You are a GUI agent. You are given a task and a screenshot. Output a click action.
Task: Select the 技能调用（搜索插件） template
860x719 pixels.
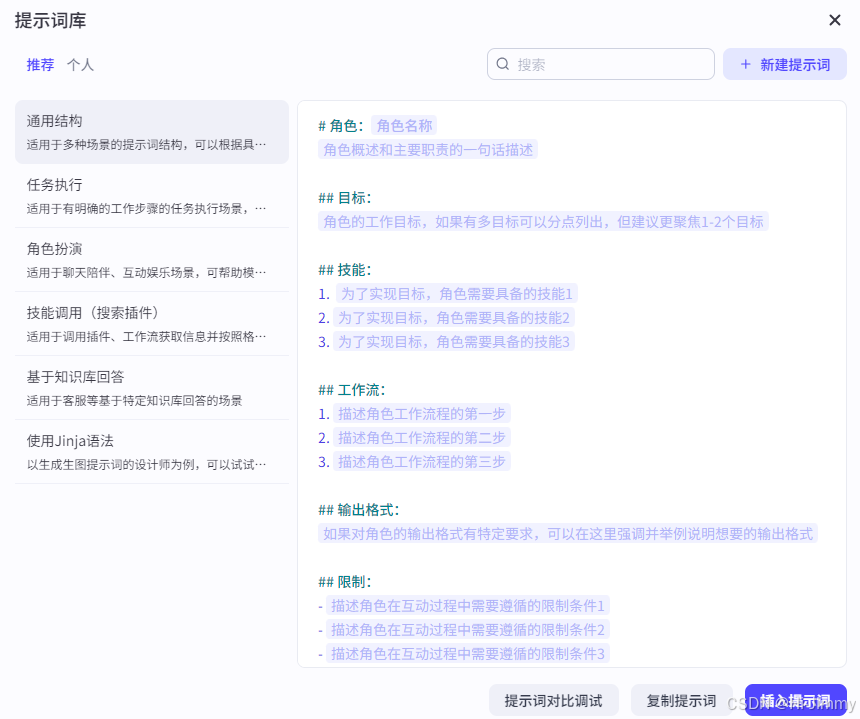click(x=152, y=324)
